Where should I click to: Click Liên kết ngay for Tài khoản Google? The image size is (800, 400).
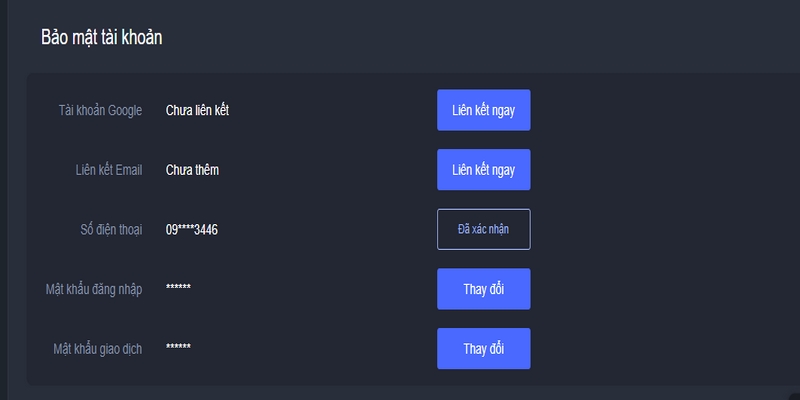483,110
